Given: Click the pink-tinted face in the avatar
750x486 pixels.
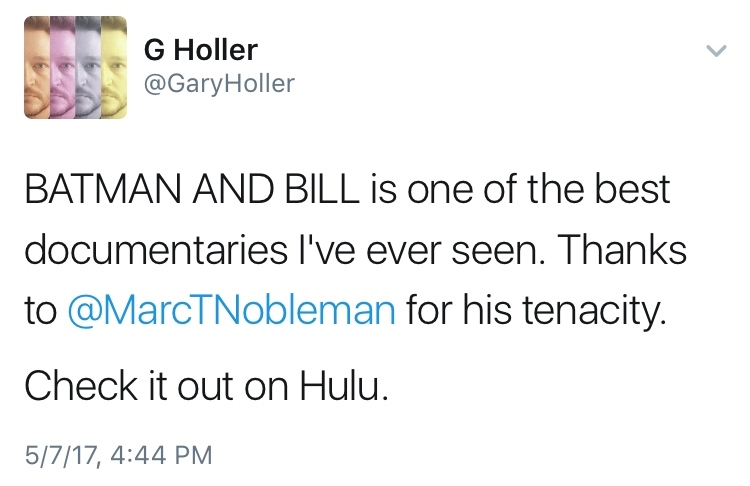Looking at the screenshot, I should click(63, 68).
